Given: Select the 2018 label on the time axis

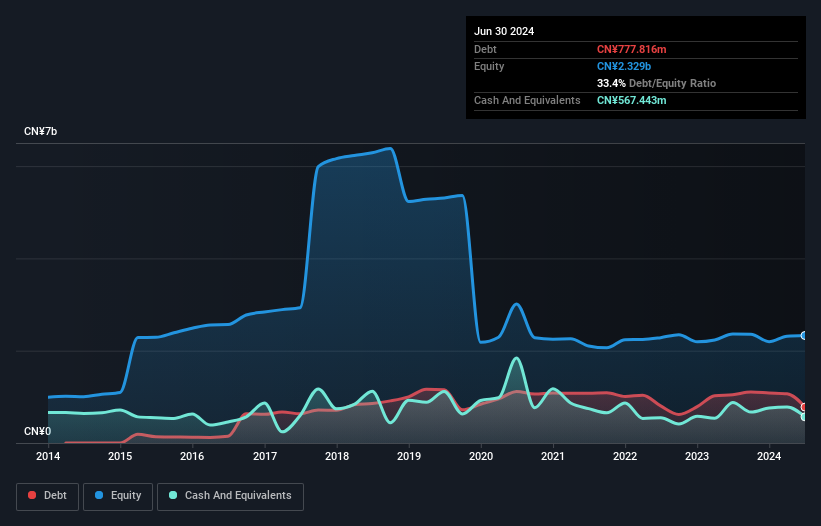Looking at the screenshot, I should (337, 456).
